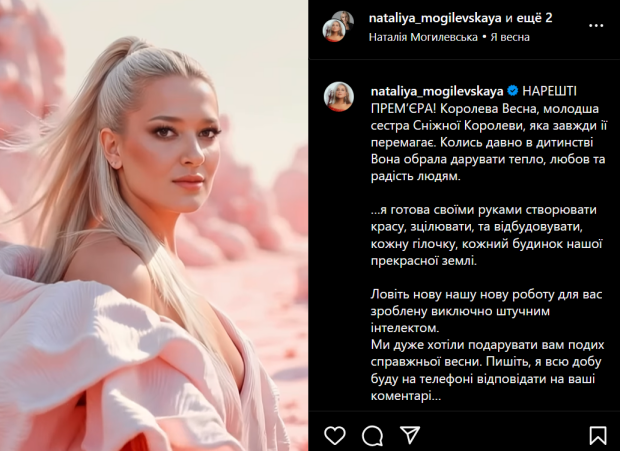This screenshot has width=620, height=451.
Task: Share the post with the paper plane icon
Action: [x=410, y=435]
